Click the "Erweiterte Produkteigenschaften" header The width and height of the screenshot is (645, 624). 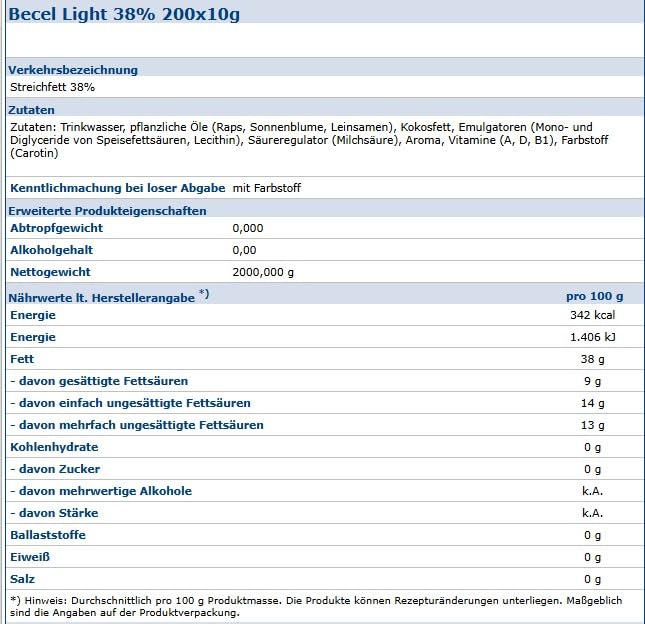point(107,211)
